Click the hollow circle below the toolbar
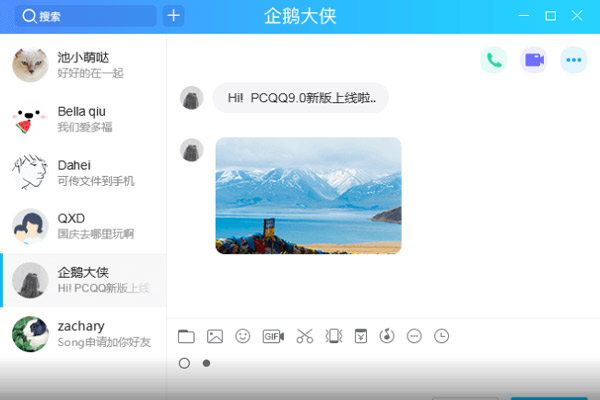 point(184,363)
